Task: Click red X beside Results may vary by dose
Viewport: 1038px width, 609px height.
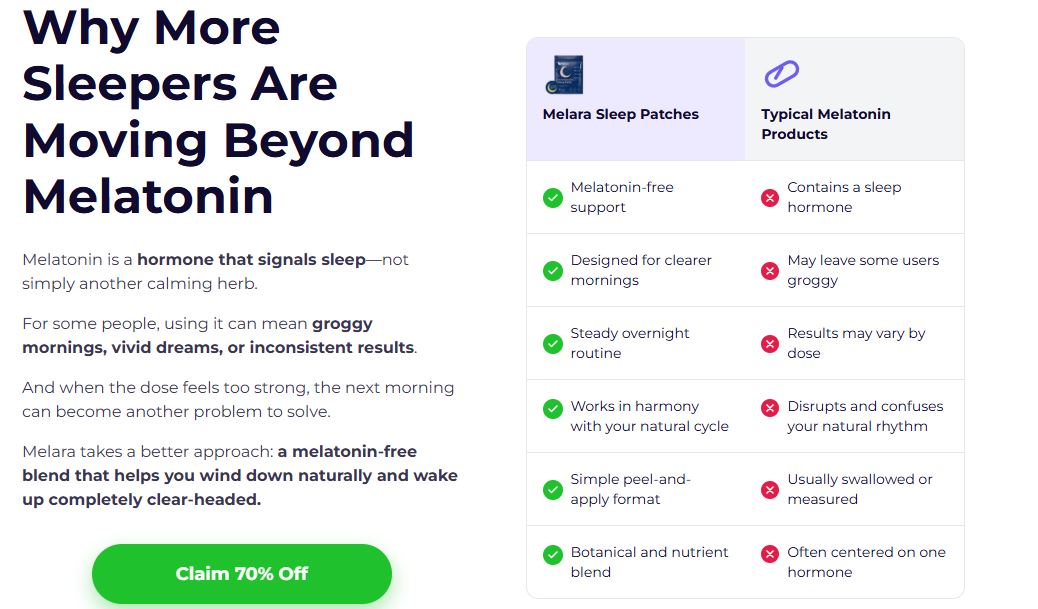Action: tap(769, 344)
